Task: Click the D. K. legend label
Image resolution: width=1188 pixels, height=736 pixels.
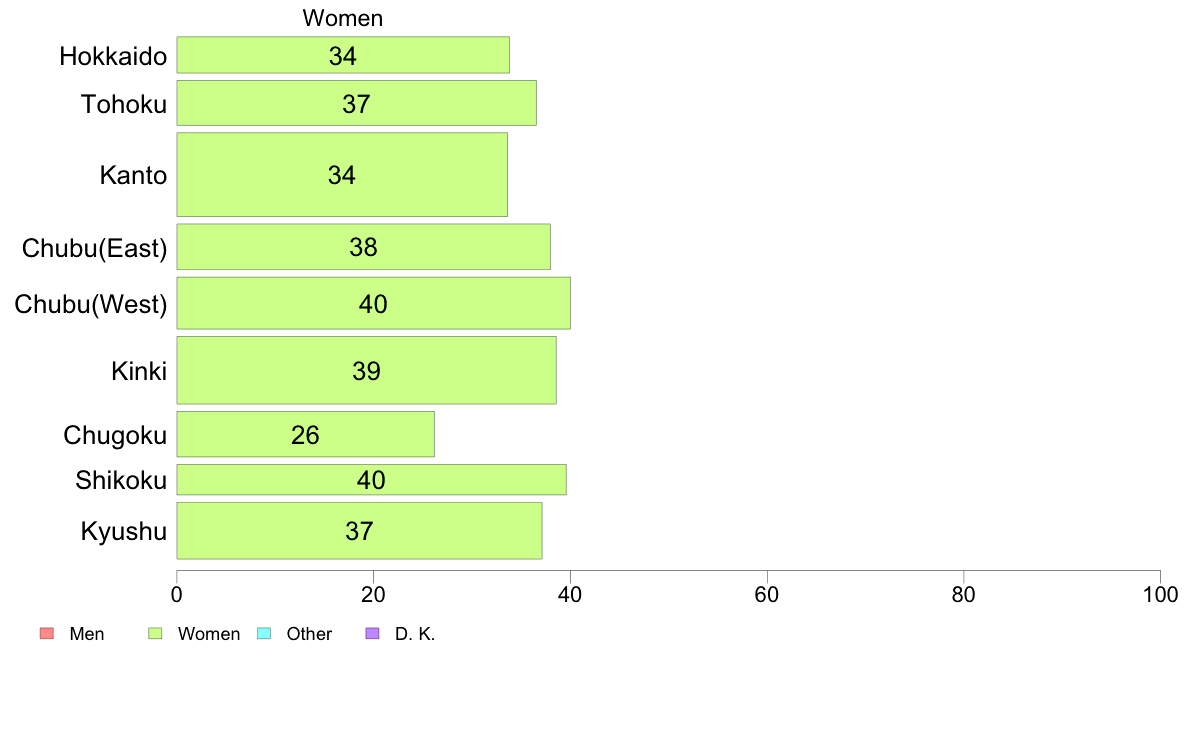Action: point(415,634)
